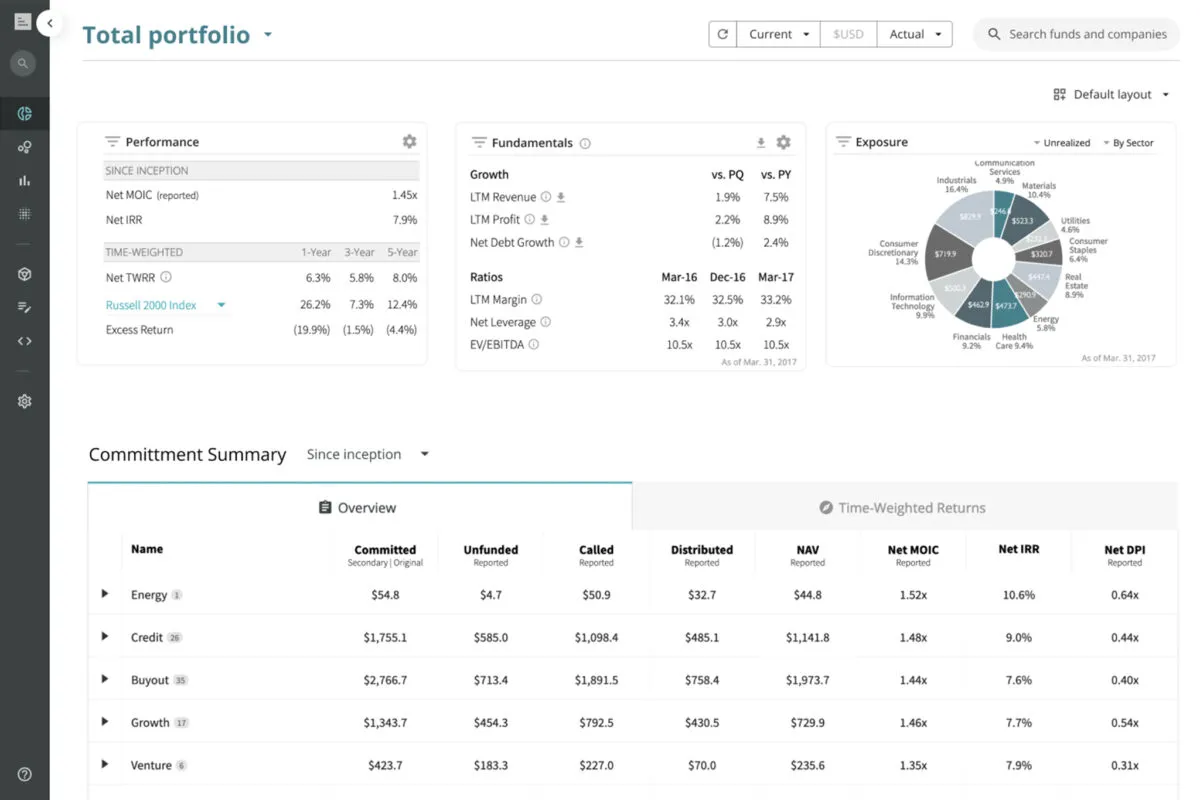Screen dimensions: 1200x800
Task: Click the cube package icon in the sidebar
Action: 24,273
